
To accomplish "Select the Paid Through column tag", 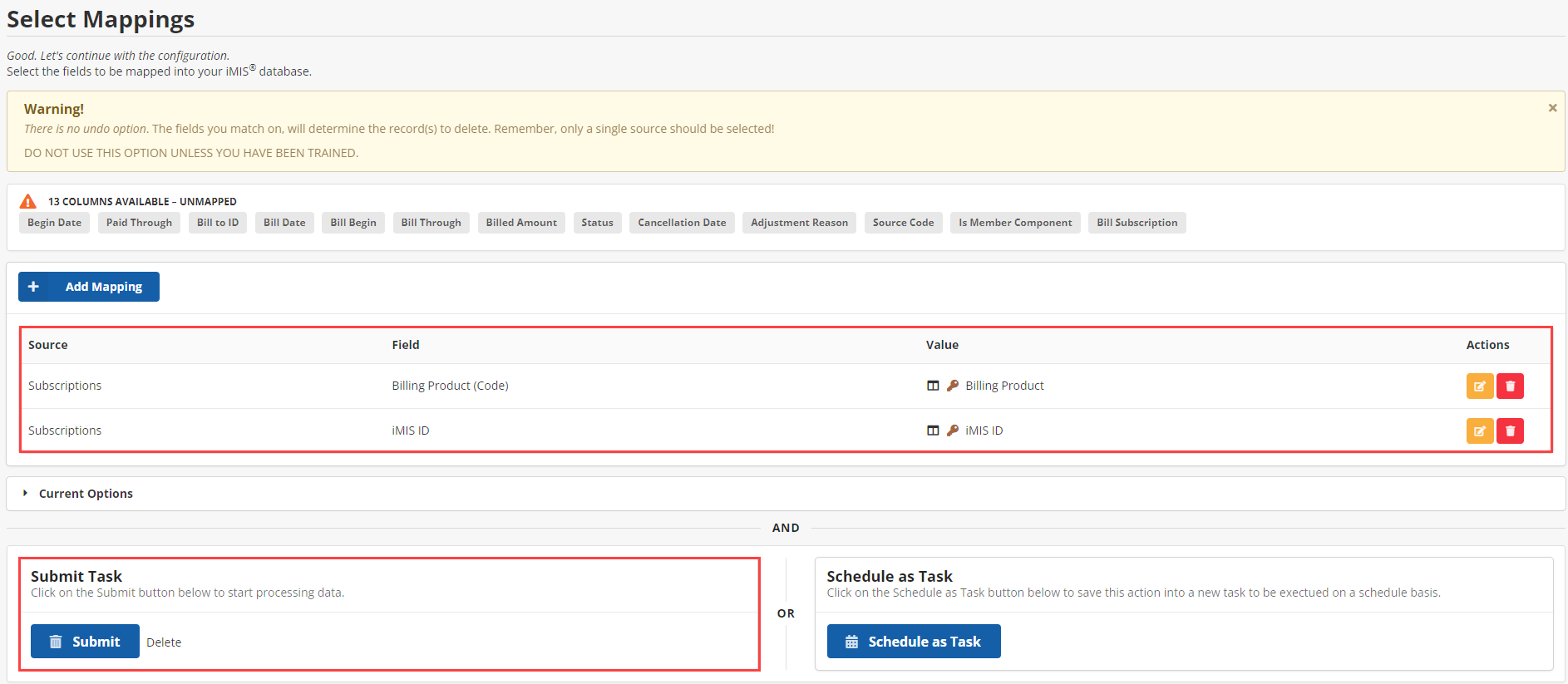I will pyautogui.click(x=139, y=223).
